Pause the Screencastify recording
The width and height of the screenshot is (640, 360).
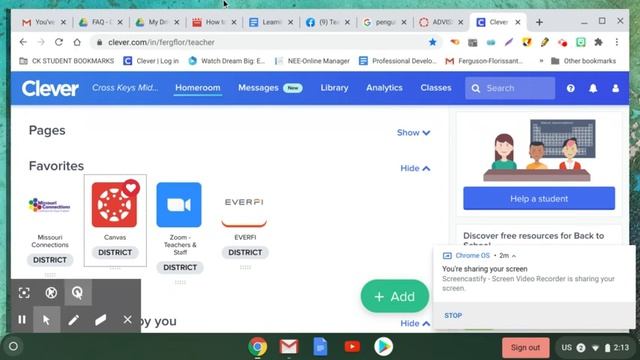point(22,320)
